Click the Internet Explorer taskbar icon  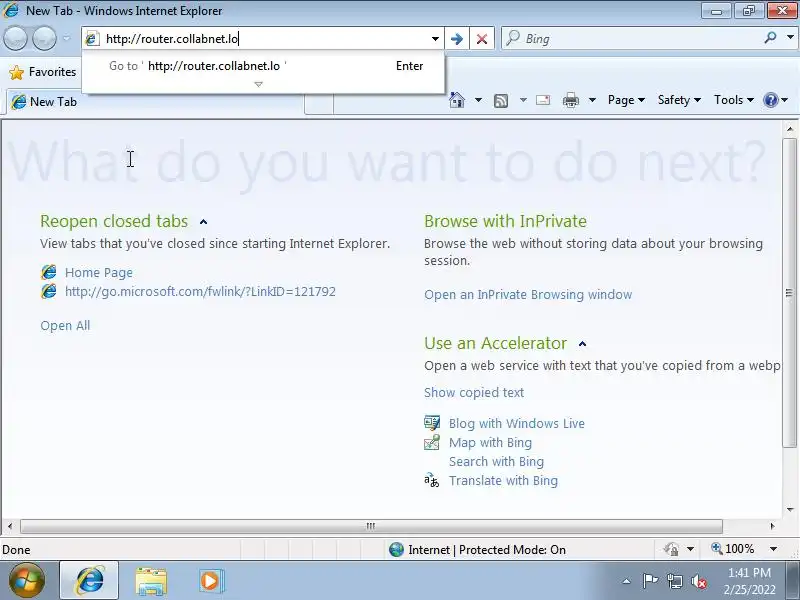[x=89, y=580]
